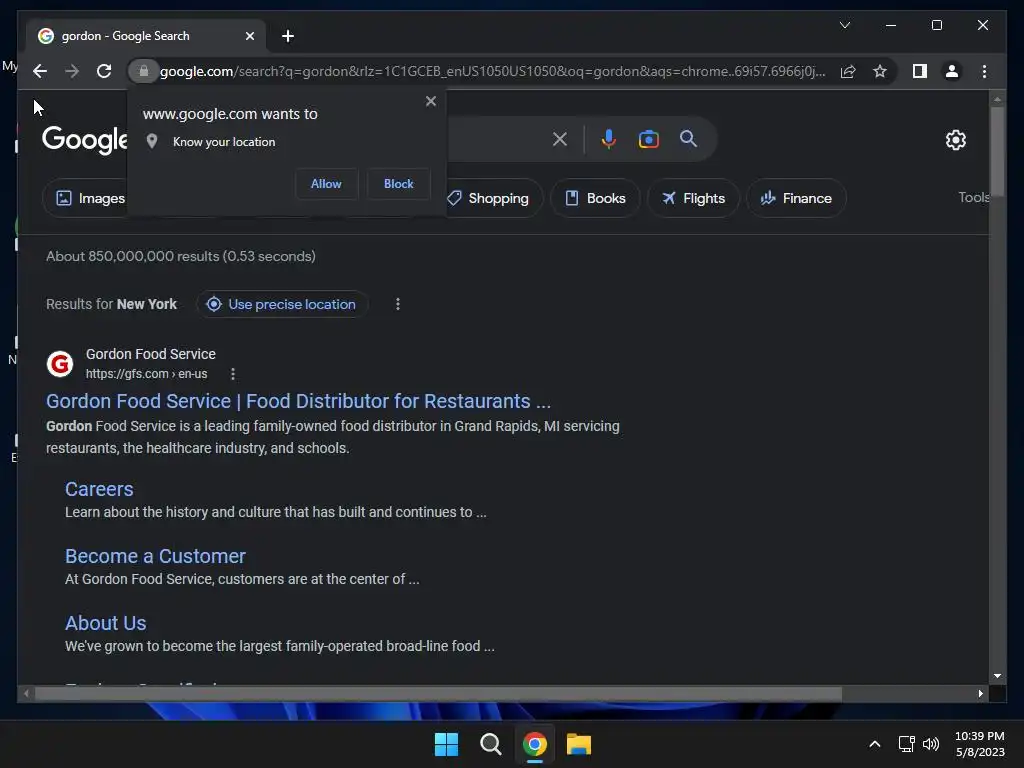Click the horizontal scrollbar thumb
The width and height of the screenshot is (1024, 768).
pyautogui.click(x=438, y=694)
